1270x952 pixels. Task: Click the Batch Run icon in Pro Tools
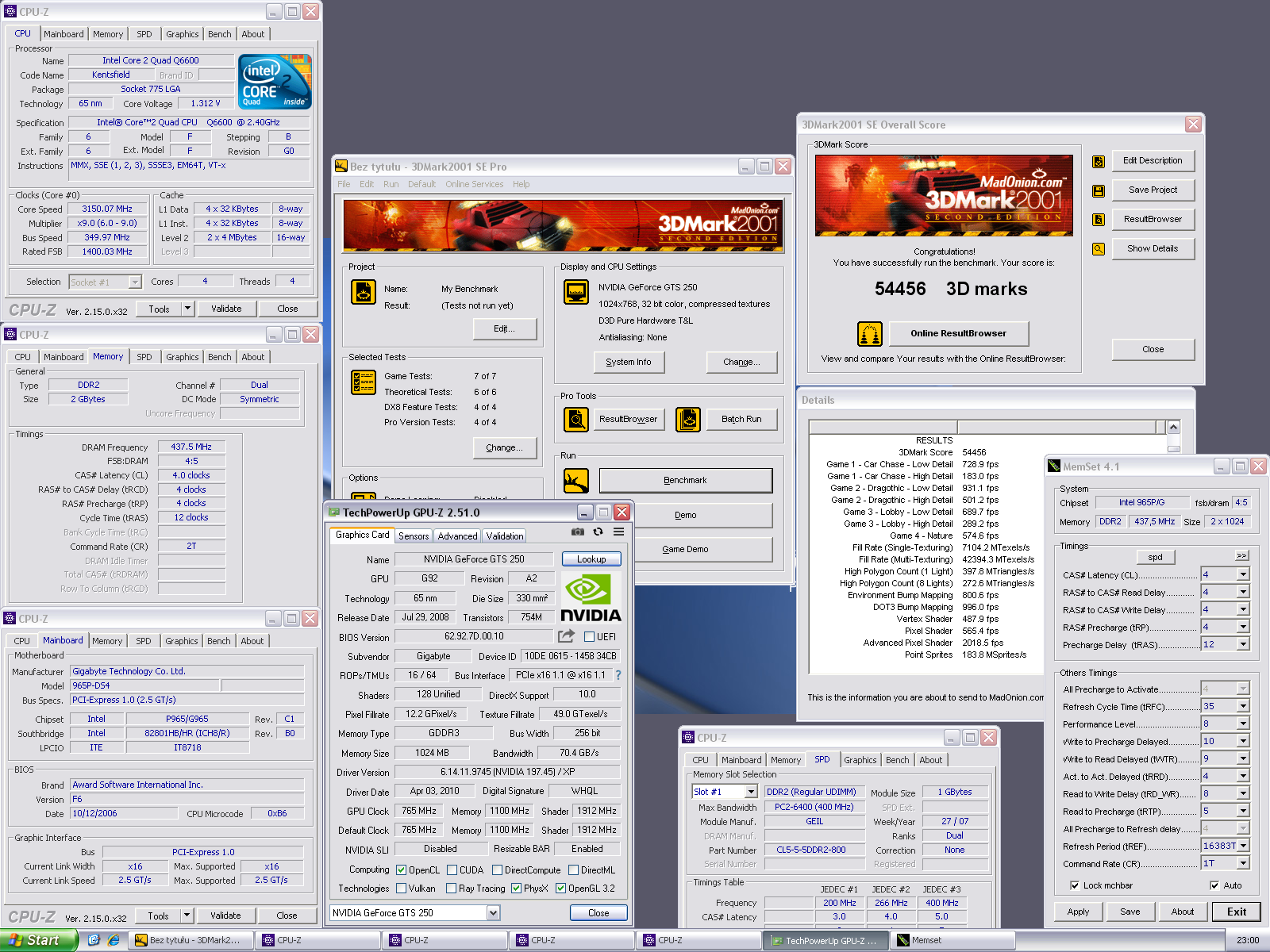pyautogui.click(x=688, y=419)
